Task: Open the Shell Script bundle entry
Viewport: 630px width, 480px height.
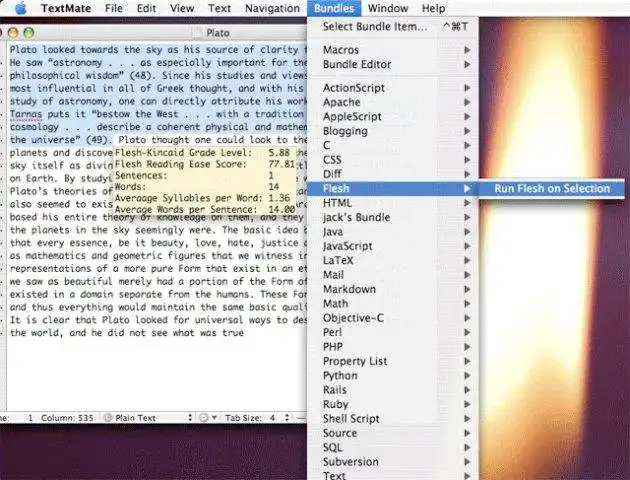Action: coord(393,419)
